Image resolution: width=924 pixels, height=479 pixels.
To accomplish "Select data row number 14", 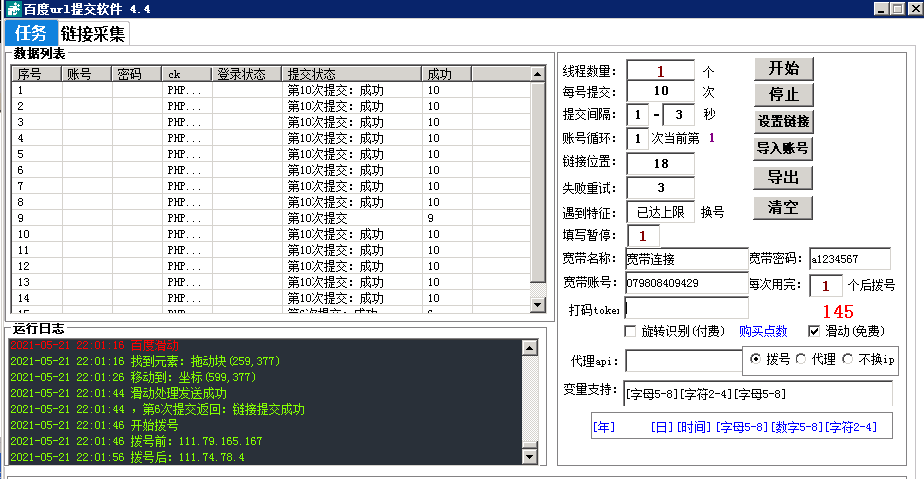I will (271, 298).
